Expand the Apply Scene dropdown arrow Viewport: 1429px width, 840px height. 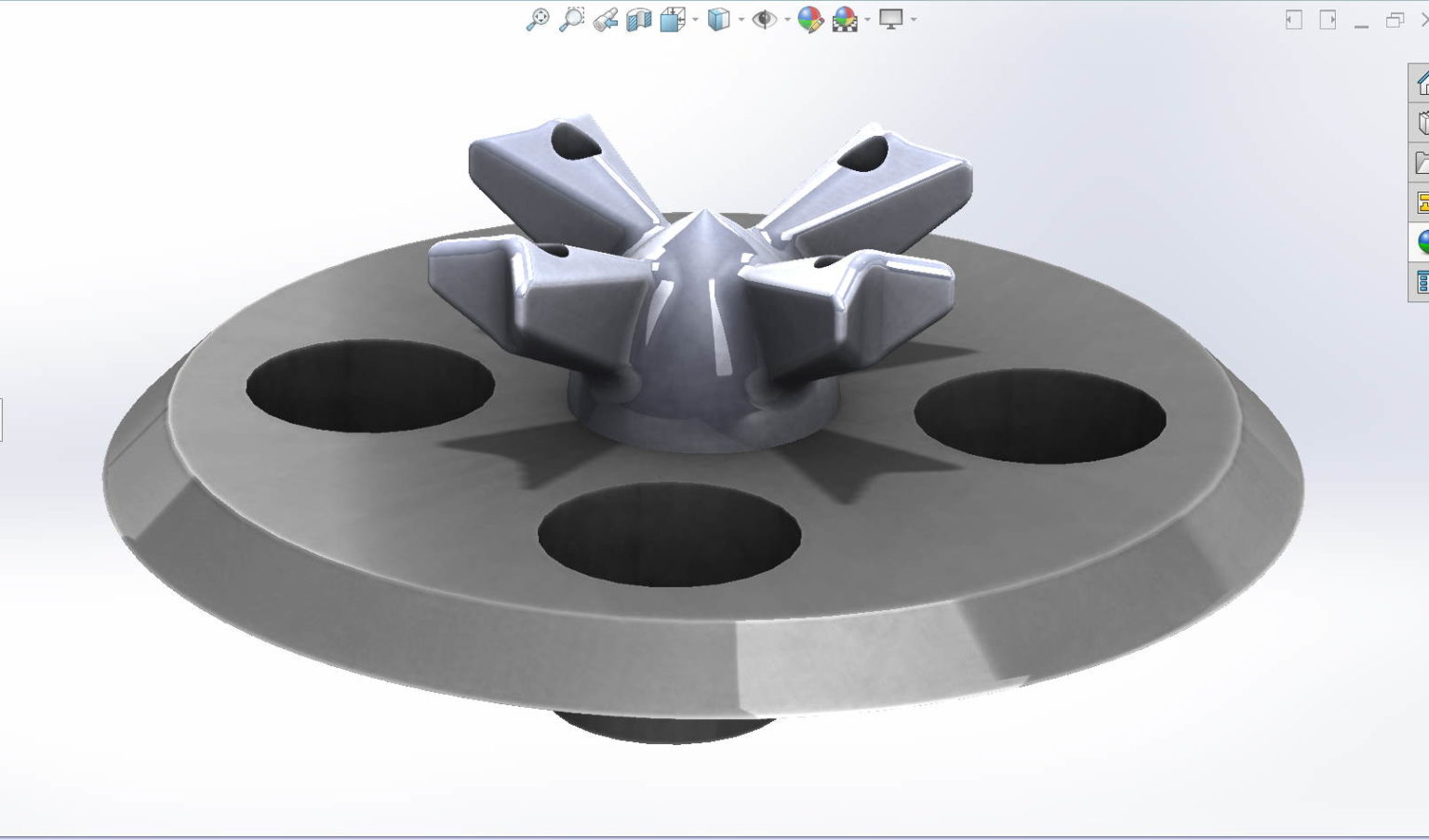pos(865,19)
